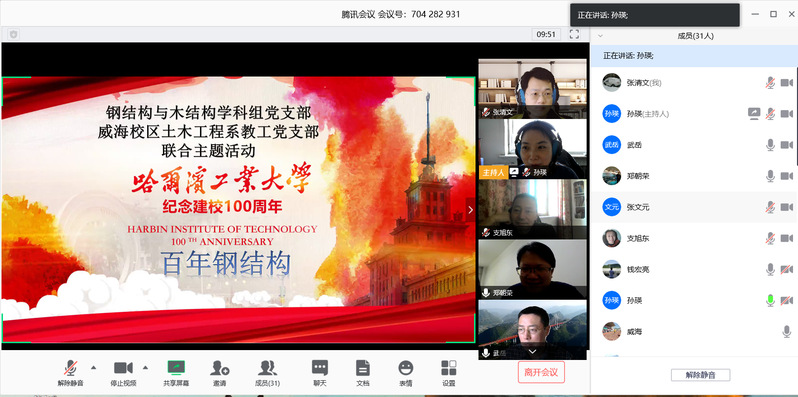The width and height of the screenshot is (798, 397).
Task: Toggle 武岳's microphone in the member list
Action: coord(770,145)
